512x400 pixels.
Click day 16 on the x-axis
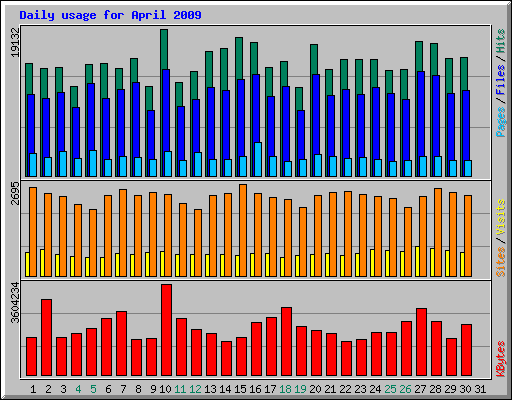coord(255,389)
